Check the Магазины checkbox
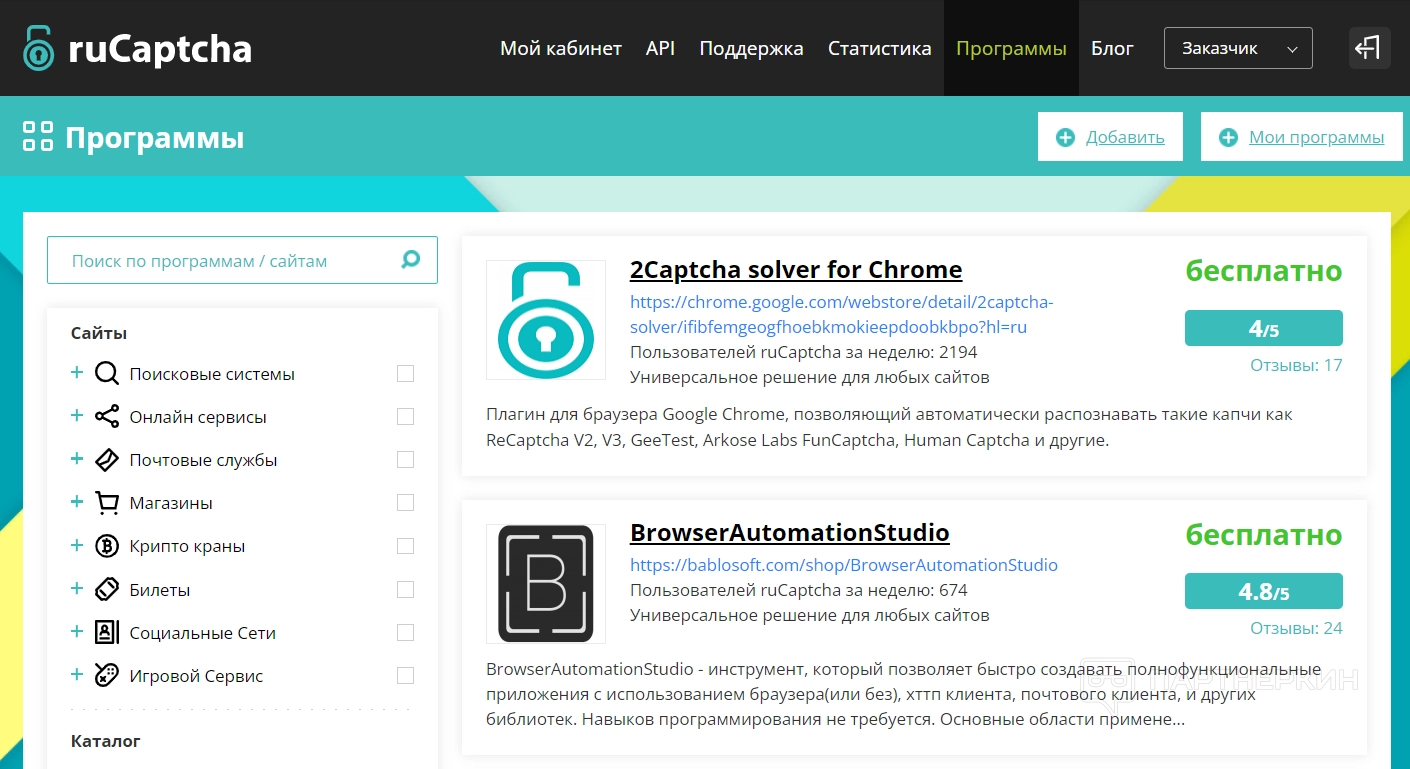 tap(405, 503)
